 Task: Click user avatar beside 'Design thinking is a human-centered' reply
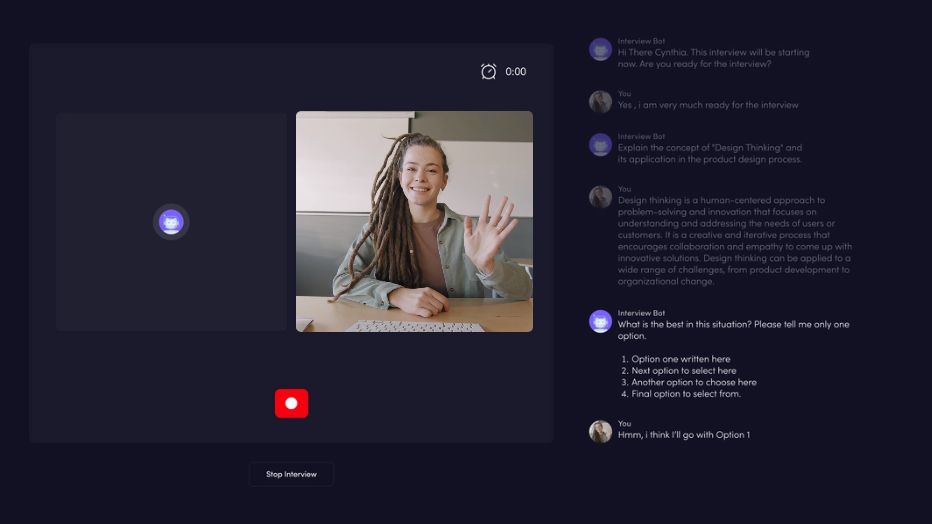click(x=600, y=197)
